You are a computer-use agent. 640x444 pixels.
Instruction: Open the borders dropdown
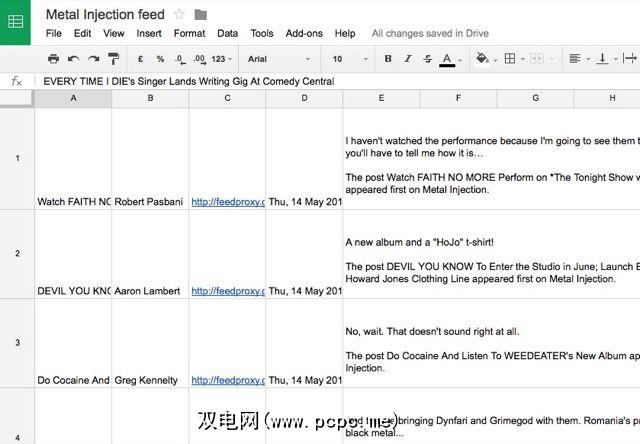pyautogui.click(x=514, y=59)
